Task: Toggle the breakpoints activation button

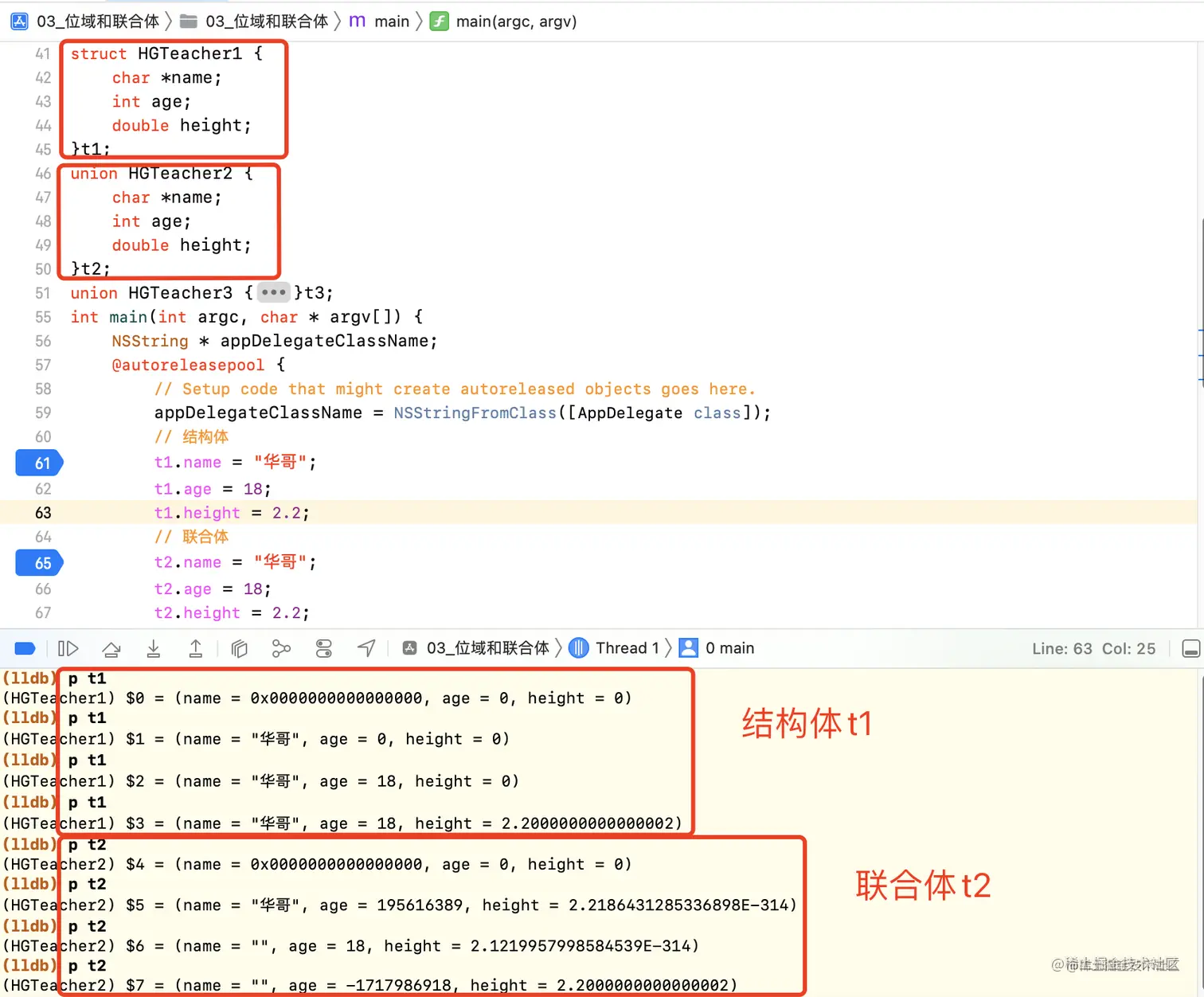Action: pos(25,648)
